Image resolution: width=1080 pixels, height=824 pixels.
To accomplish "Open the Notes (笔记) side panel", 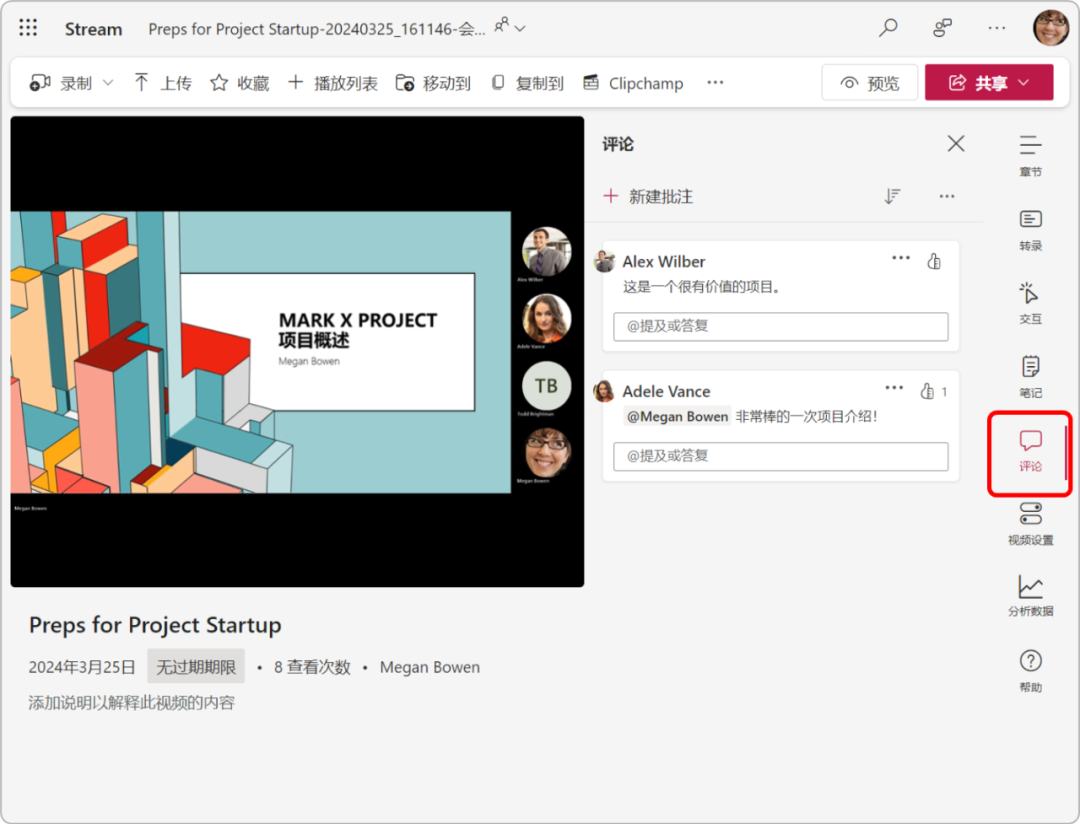I will pos(1030,377).
